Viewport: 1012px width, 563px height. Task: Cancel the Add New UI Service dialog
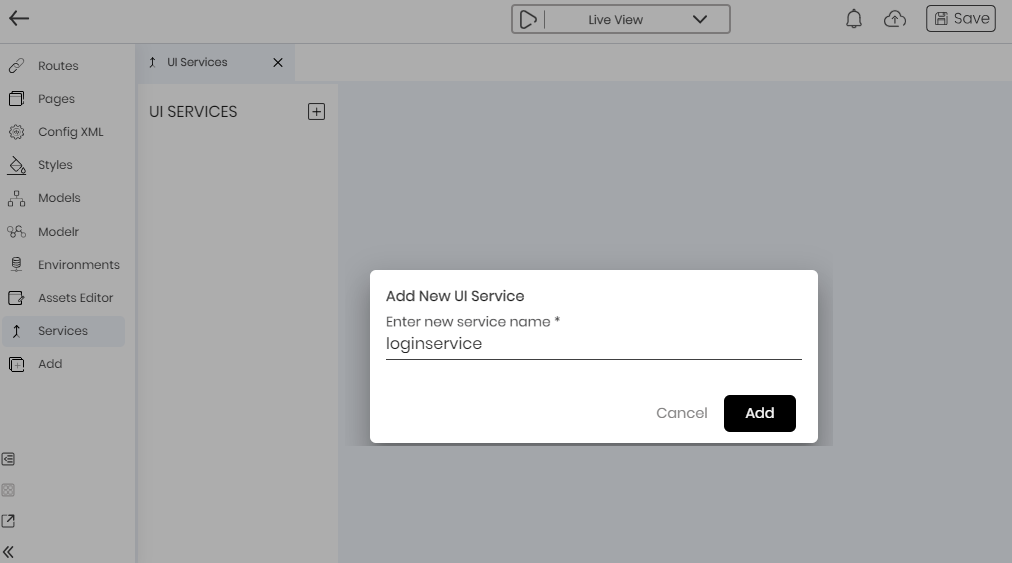[x=682, y=413]
